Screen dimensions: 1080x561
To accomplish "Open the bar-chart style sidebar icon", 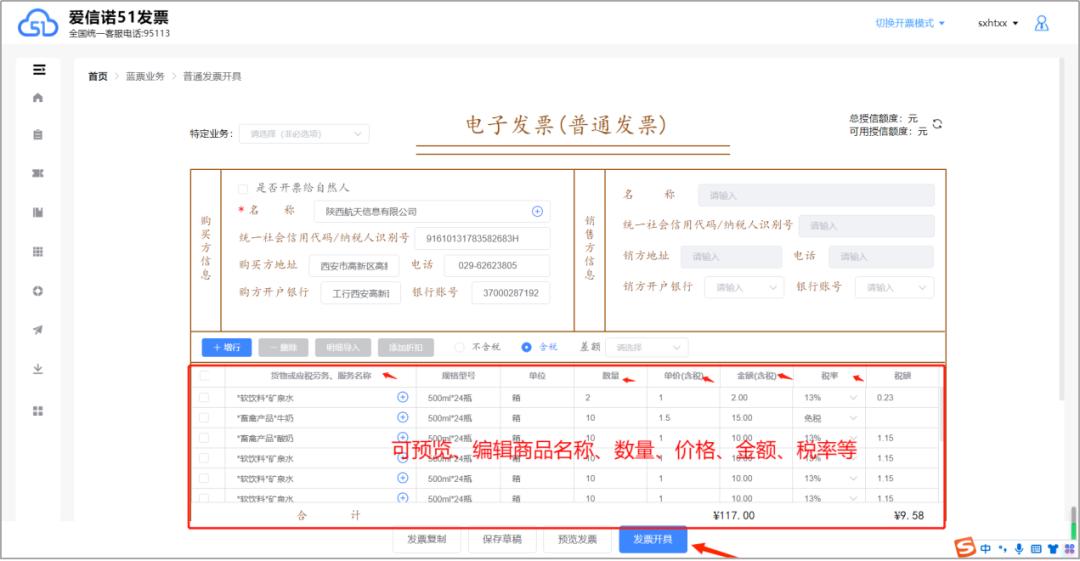I will click(38, 212).
